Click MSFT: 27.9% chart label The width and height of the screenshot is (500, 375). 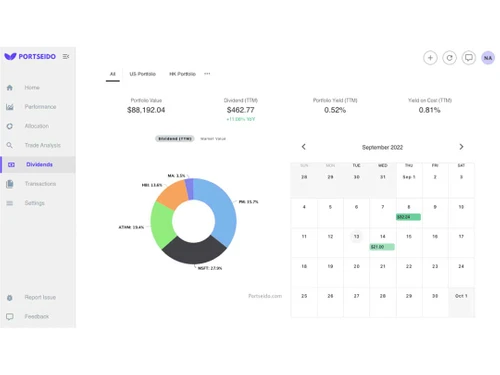click(210, 268)
